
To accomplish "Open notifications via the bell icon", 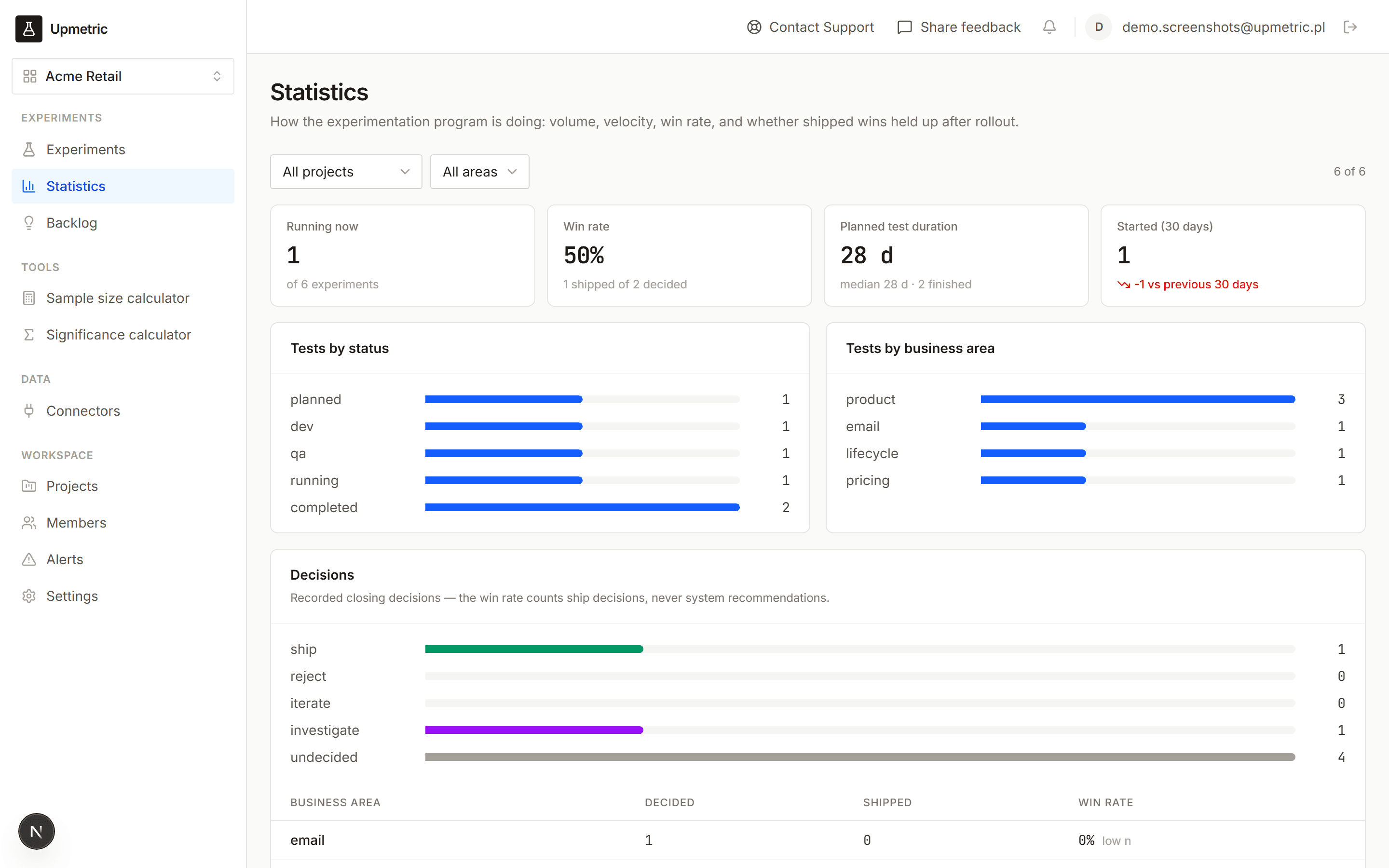I will coord(1049,27).
